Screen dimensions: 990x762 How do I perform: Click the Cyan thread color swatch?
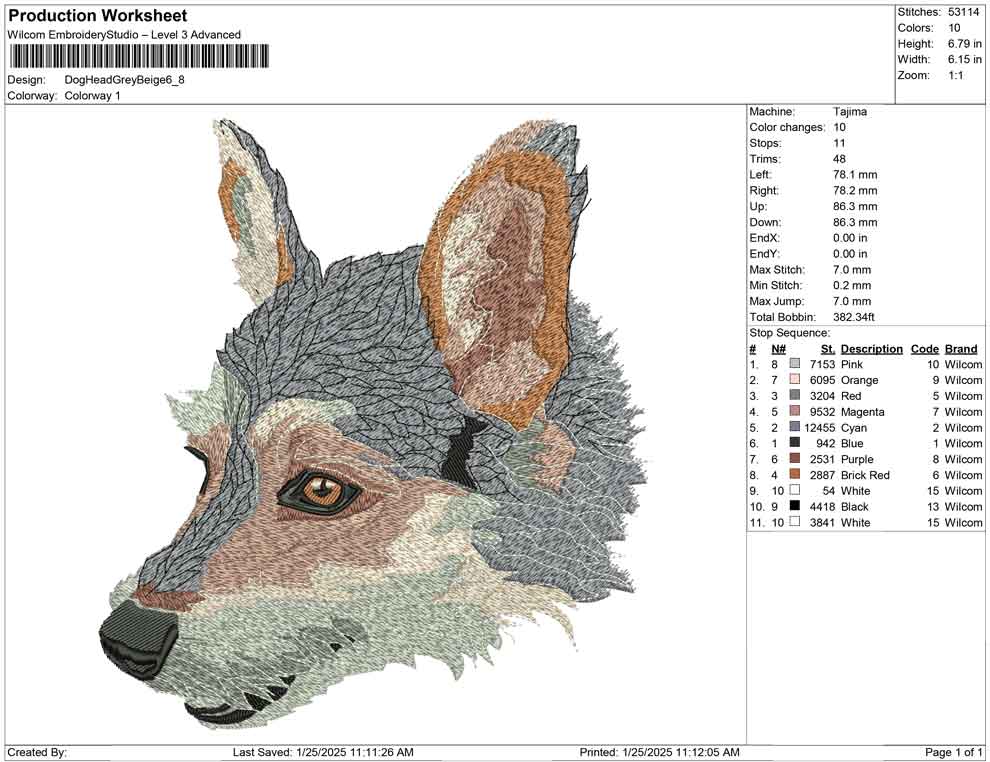click(x=793, y=427)
